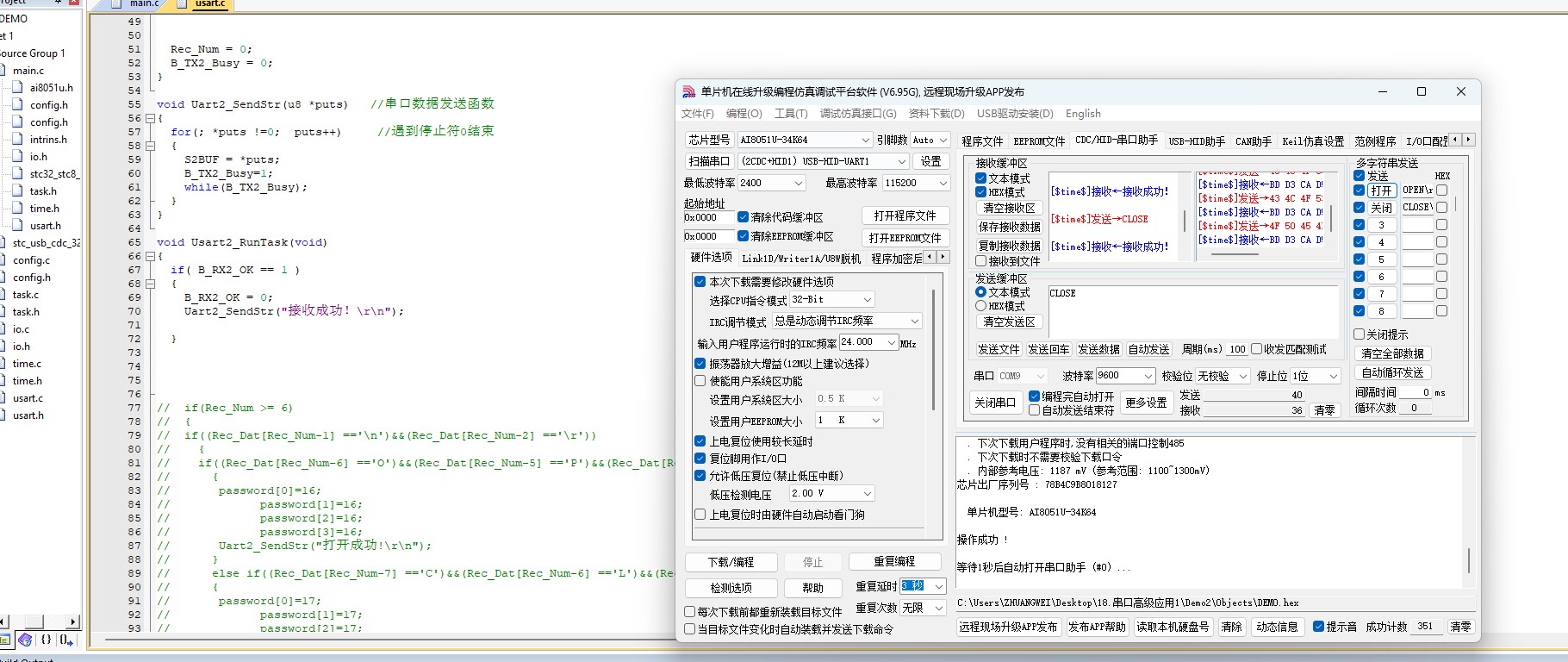Open task.c from the project tree
The image size is (1568, 662).
26,295
